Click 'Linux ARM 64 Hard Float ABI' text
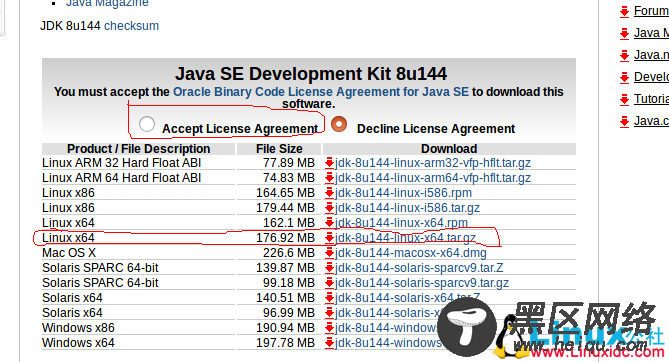 122,178
